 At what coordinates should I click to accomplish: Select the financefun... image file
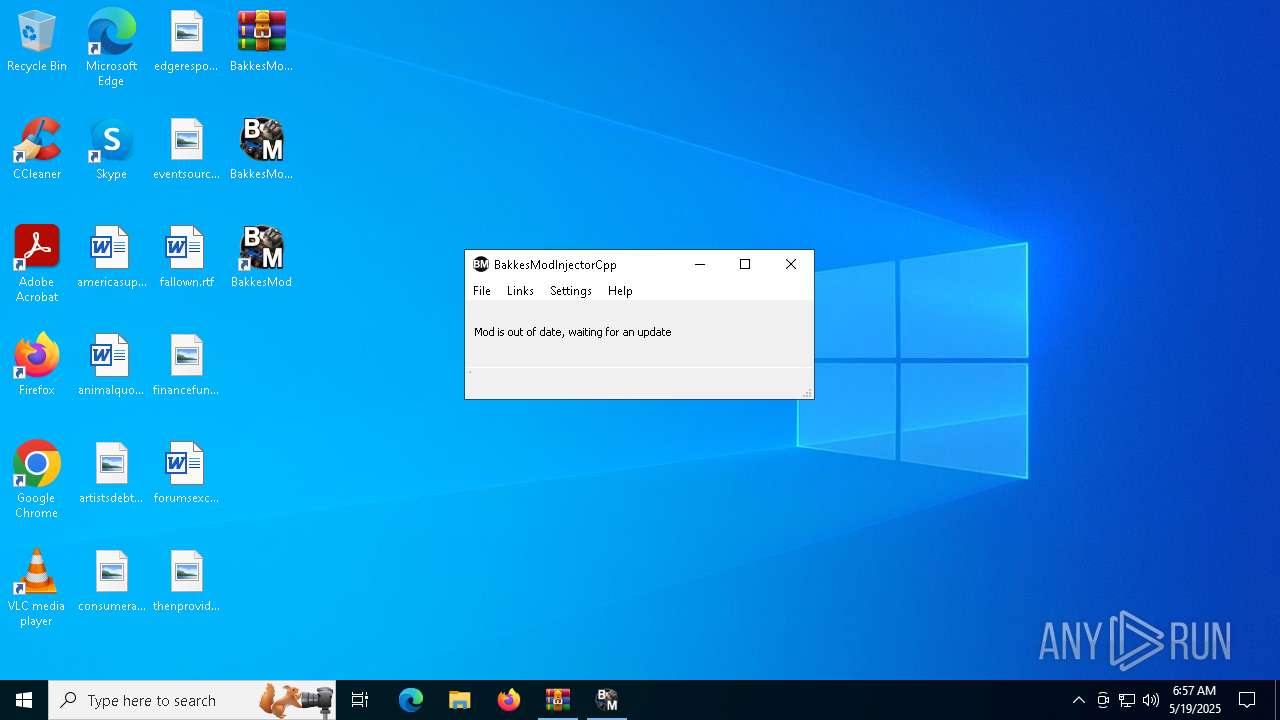(x=186, y=366)
